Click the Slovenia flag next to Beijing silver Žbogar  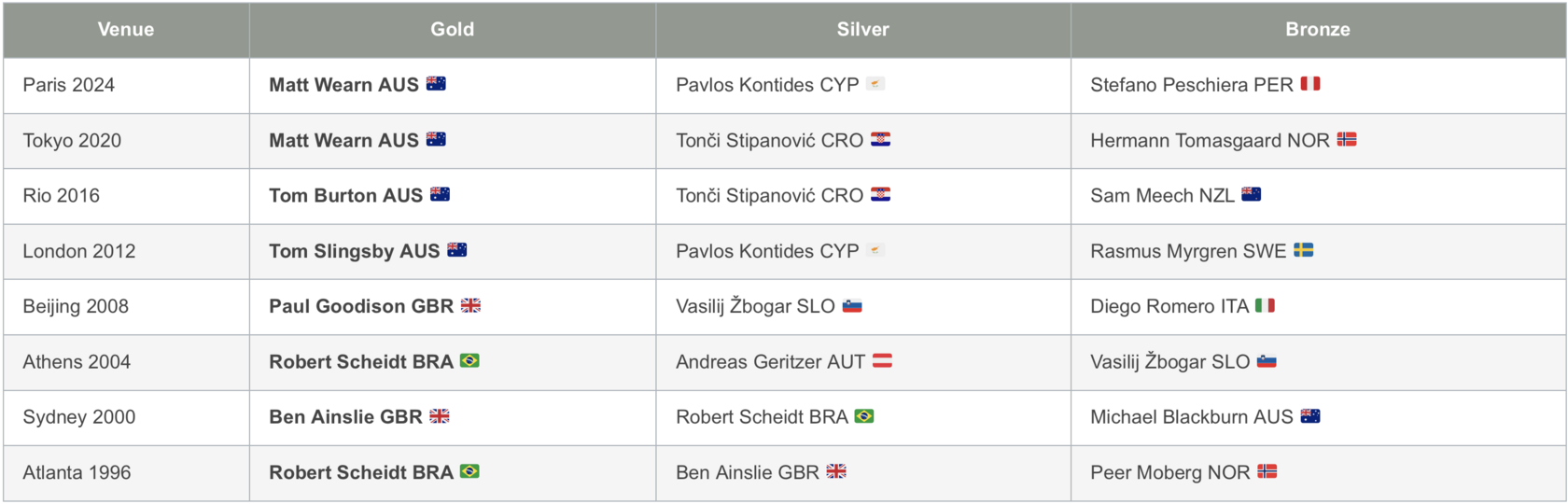[852, 306]
